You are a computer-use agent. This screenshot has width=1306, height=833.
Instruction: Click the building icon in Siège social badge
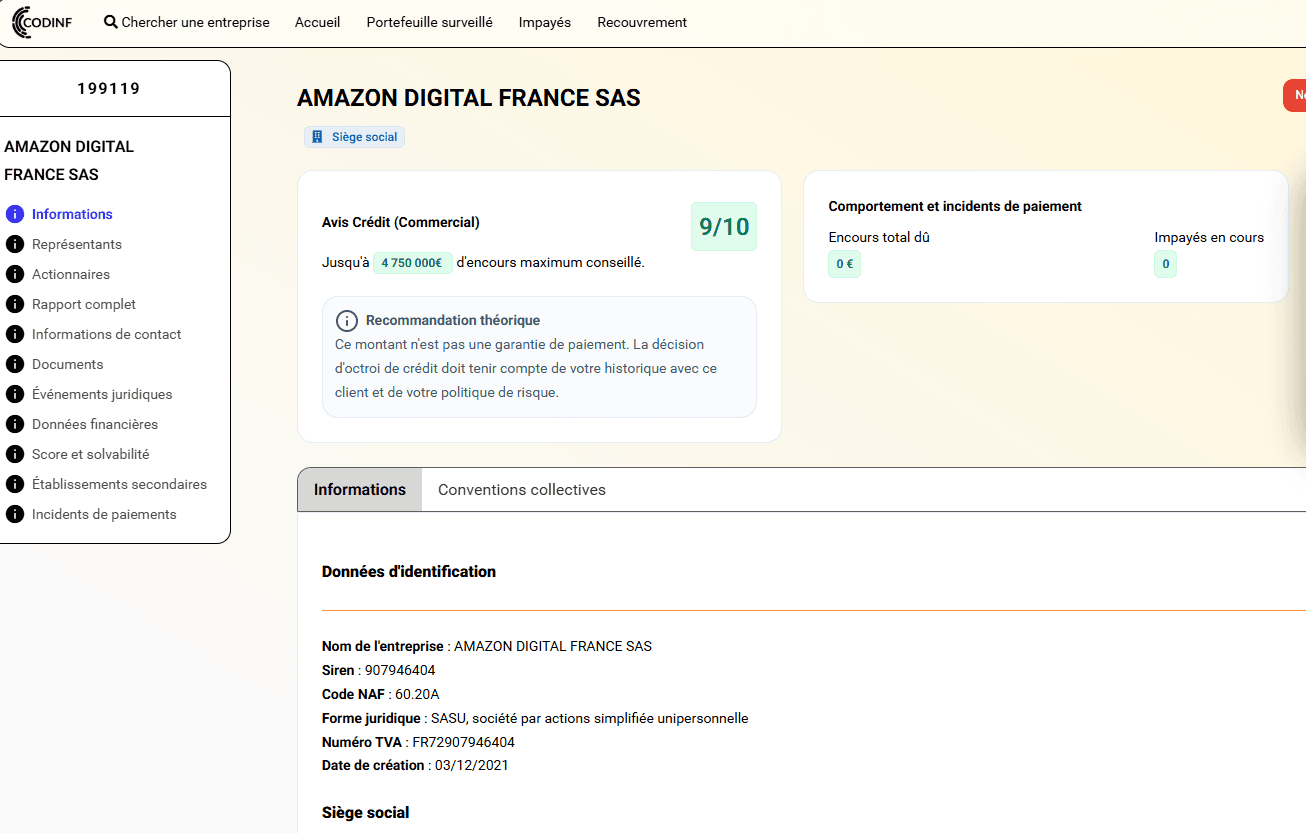tap(318, 137)
